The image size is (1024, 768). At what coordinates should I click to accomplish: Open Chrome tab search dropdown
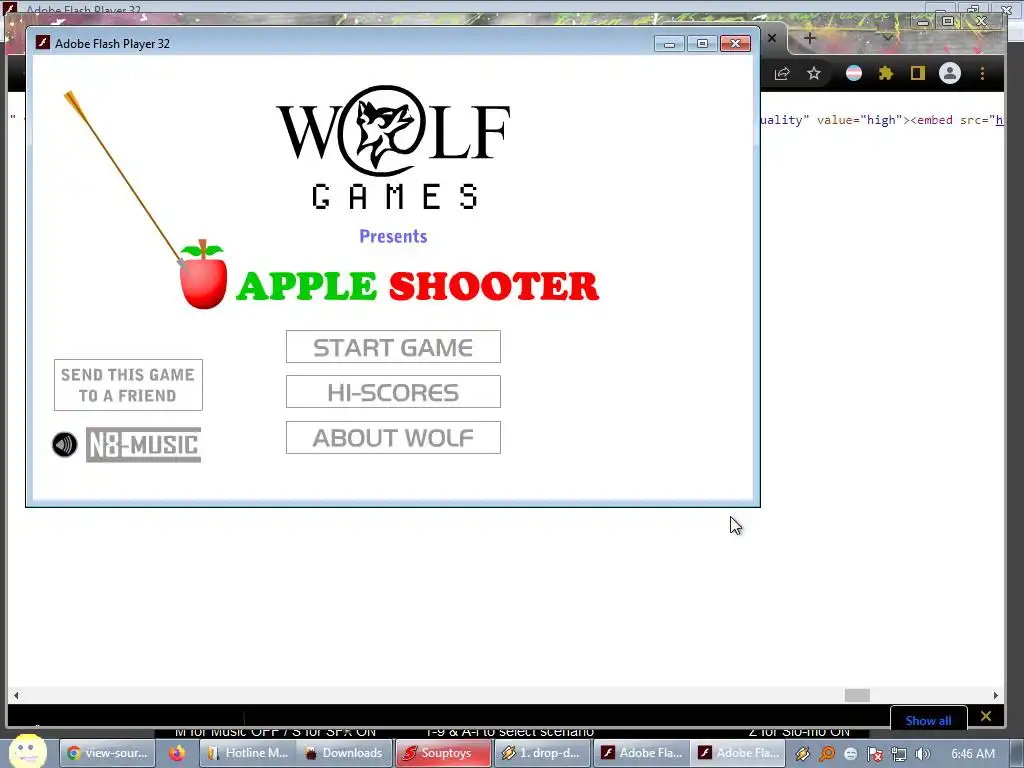tap(888, 38)
